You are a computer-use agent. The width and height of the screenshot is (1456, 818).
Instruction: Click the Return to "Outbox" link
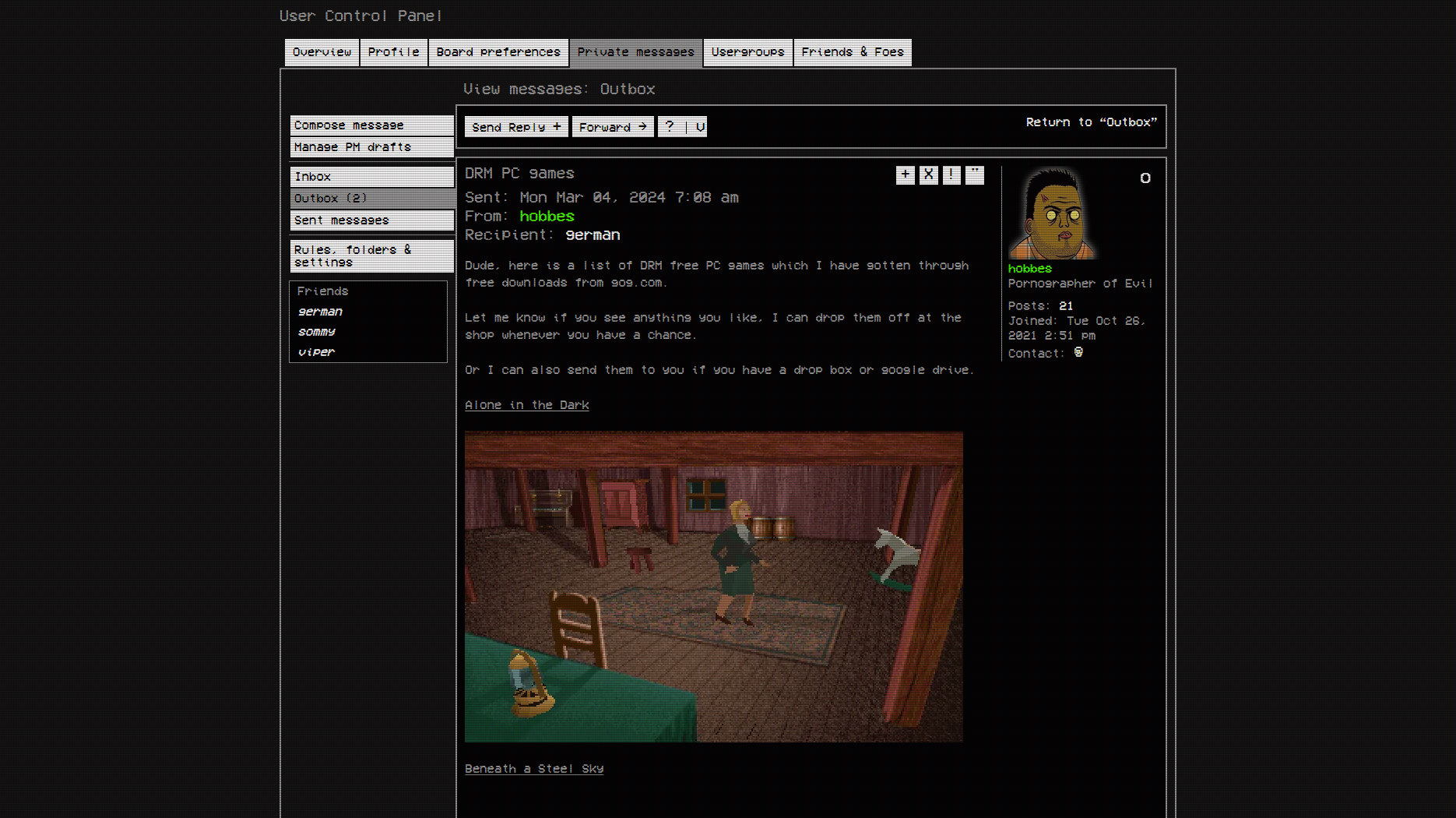point(1092,122)
